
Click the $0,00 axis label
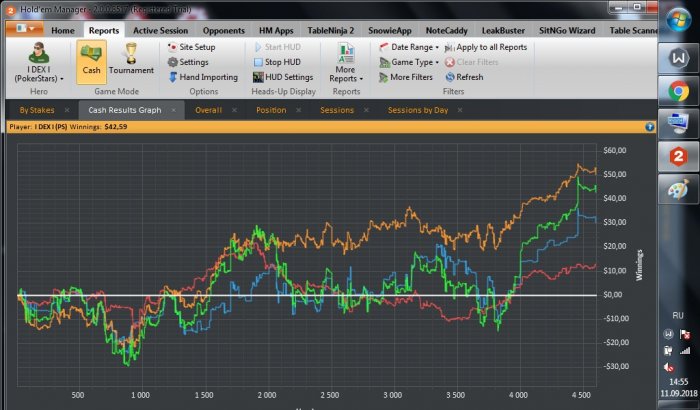[x=613, y=295]
